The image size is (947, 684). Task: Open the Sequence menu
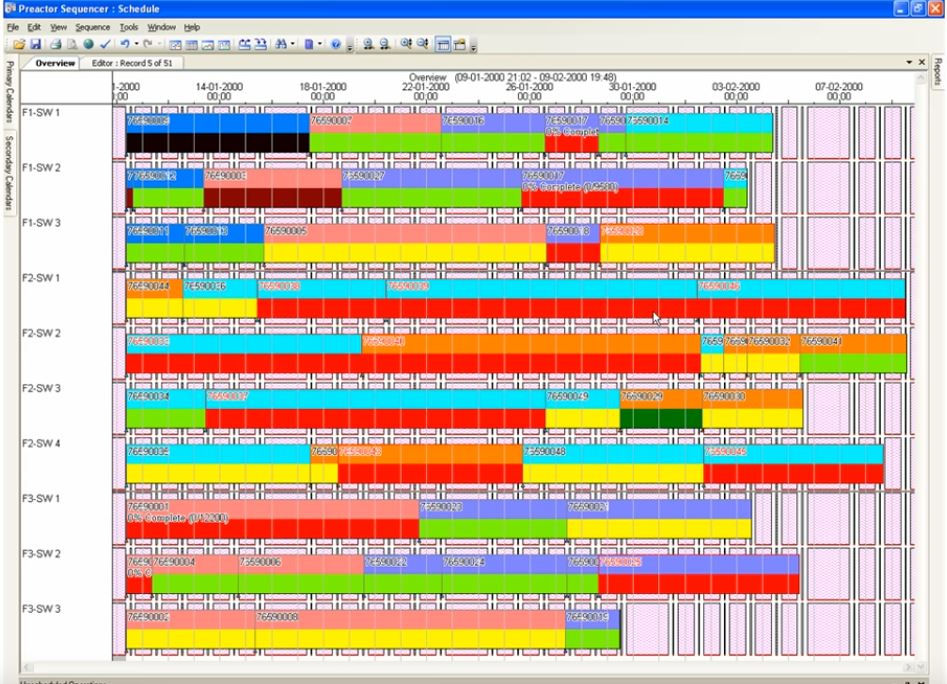coord(93,27)
